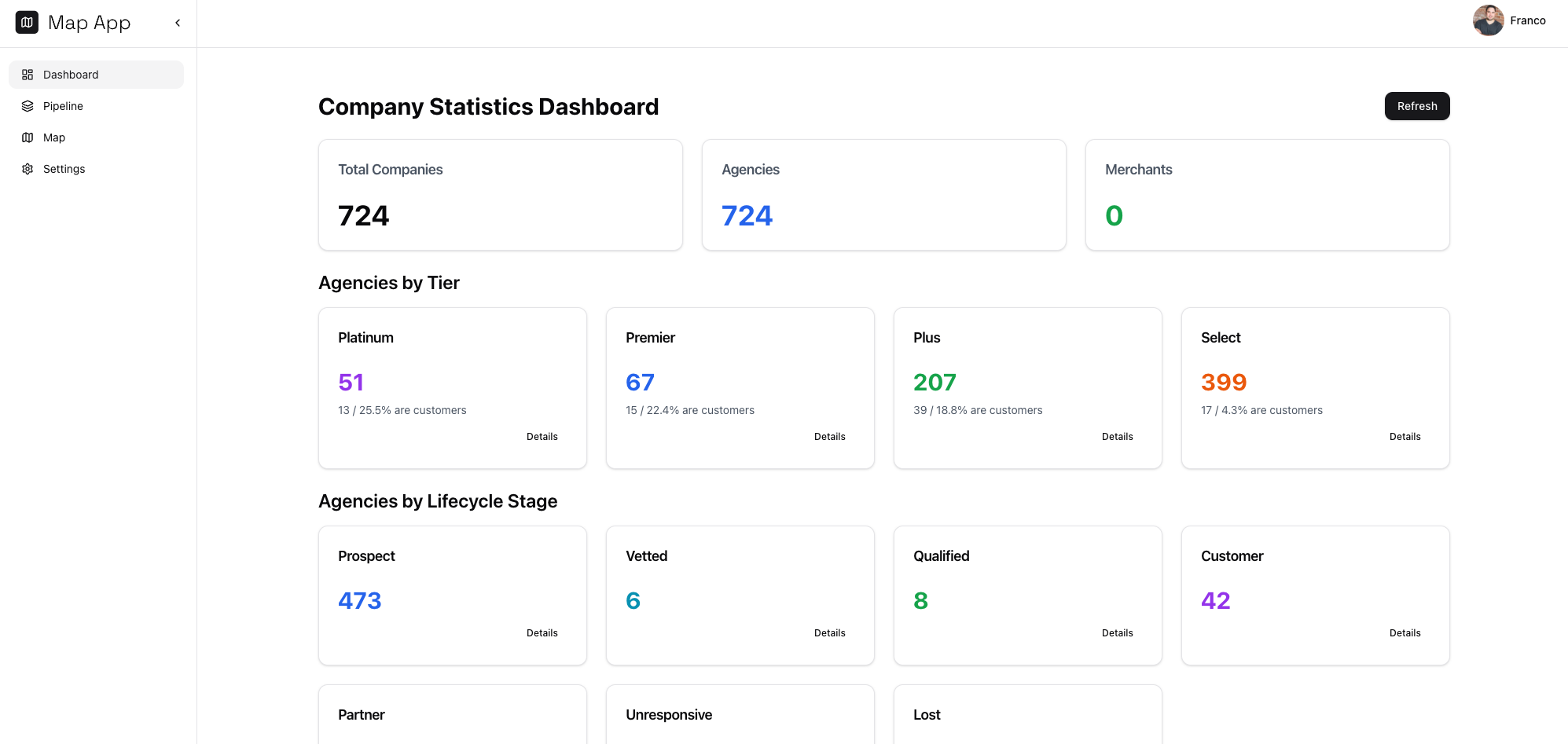
Task: Open Details for the Prospect stage
Action: tap(542, 632)
